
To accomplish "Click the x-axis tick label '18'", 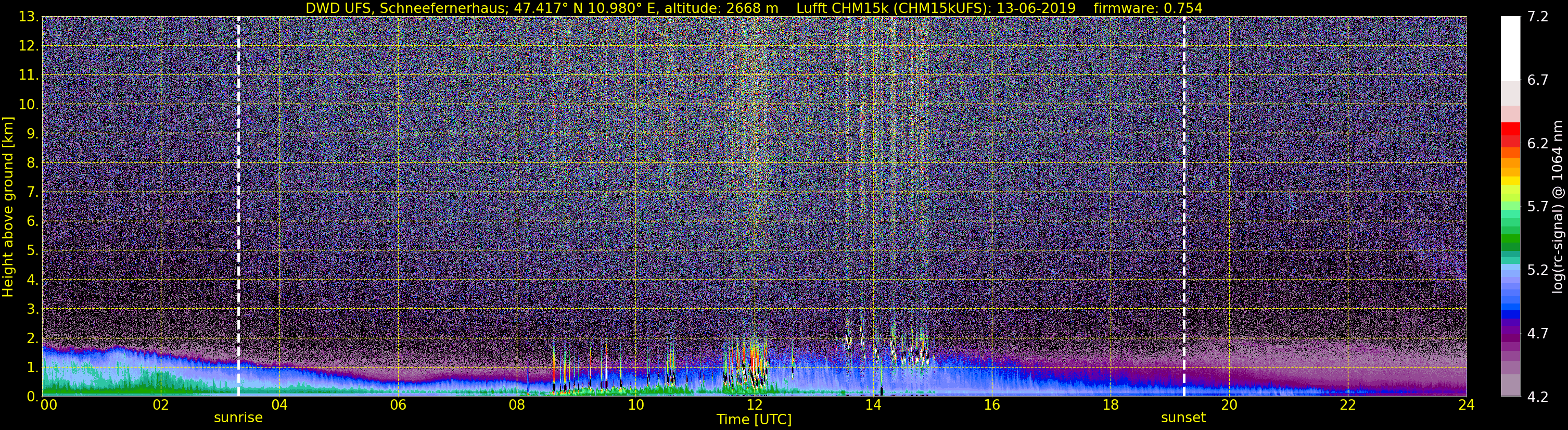I will (x=1110, y=405).
